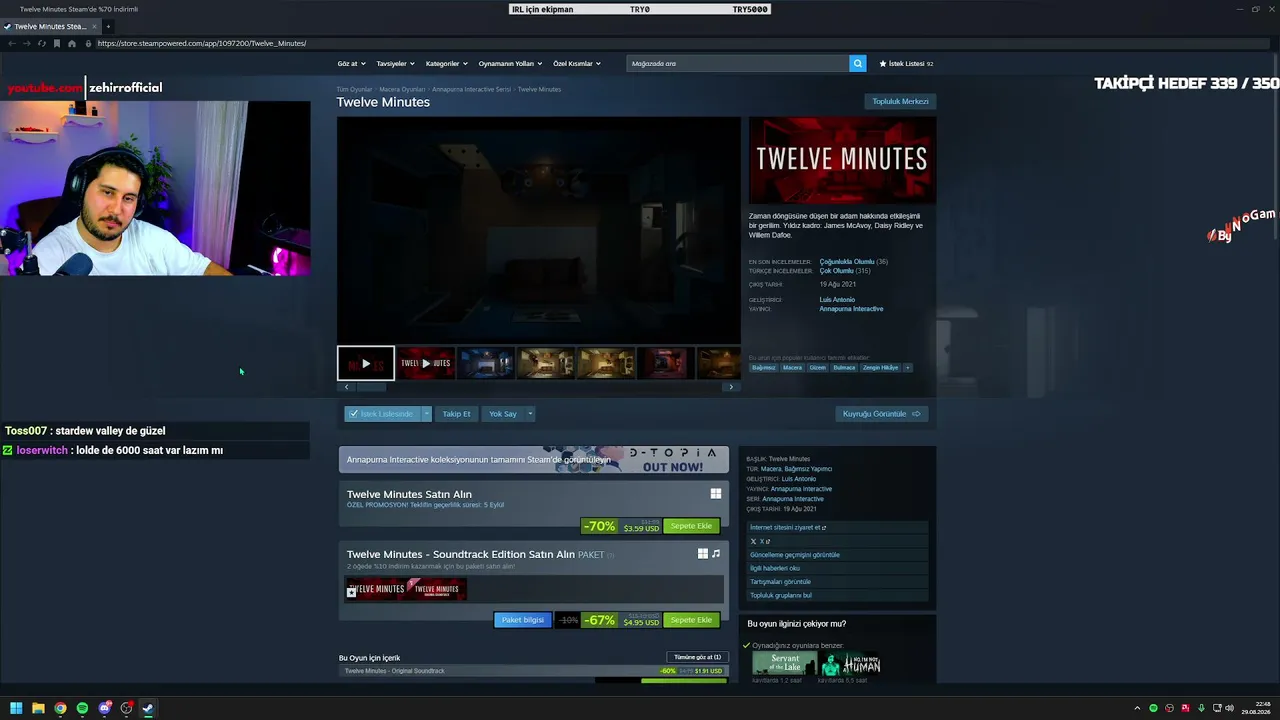Open the Soundtrack Edition bundle image
This screenshot has height=720, width=1280.
tap(406, 589)
